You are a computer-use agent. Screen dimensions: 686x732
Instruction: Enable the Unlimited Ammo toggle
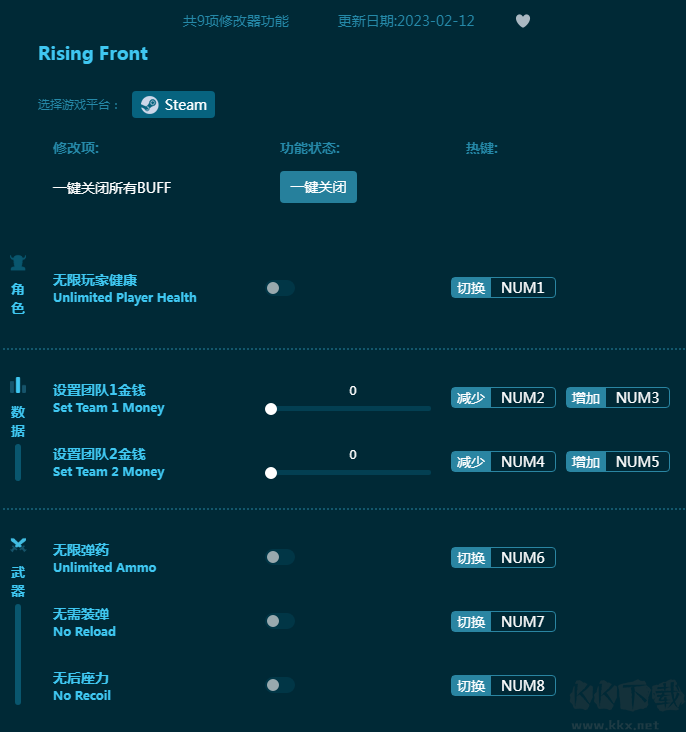tap(280, 557)
